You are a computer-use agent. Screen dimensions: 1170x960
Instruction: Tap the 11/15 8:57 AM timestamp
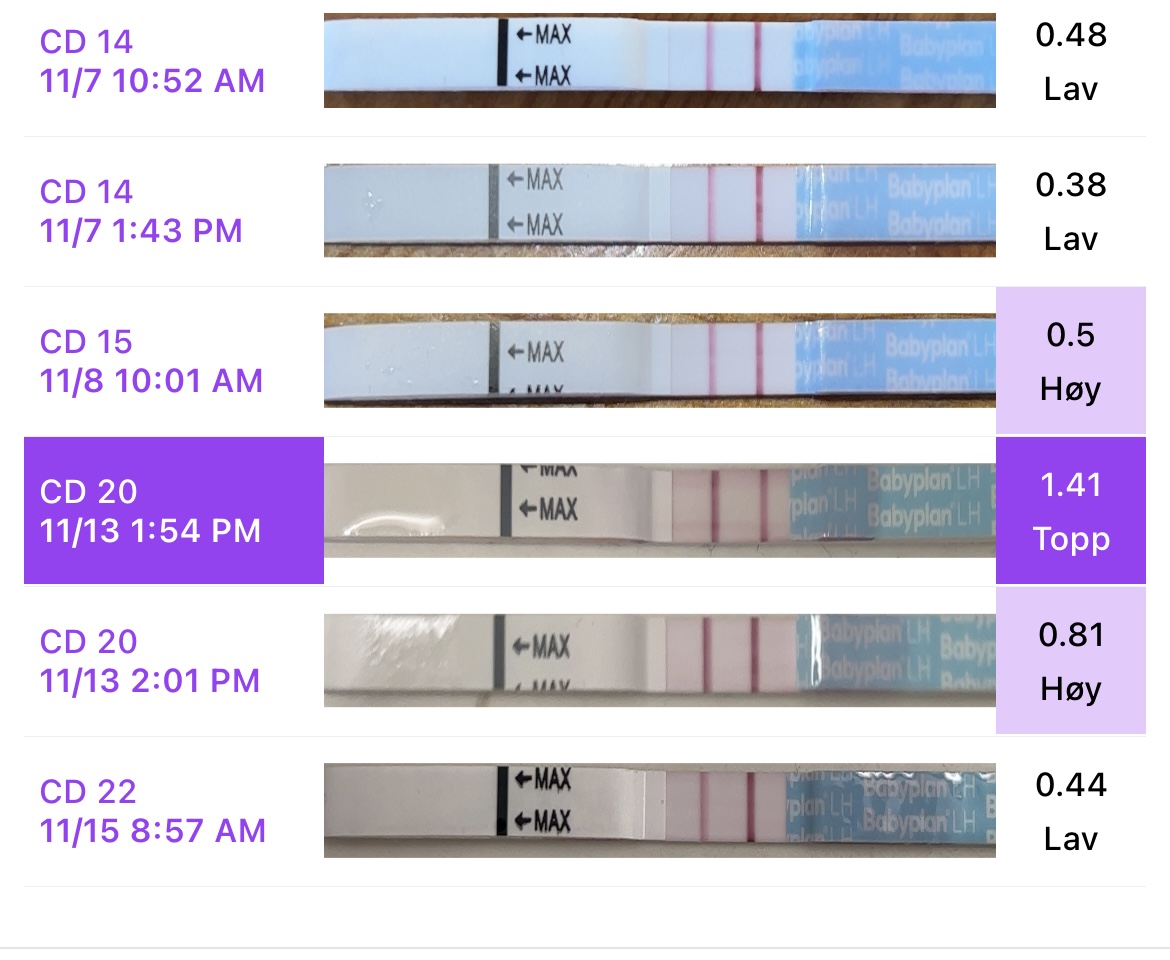153,831
